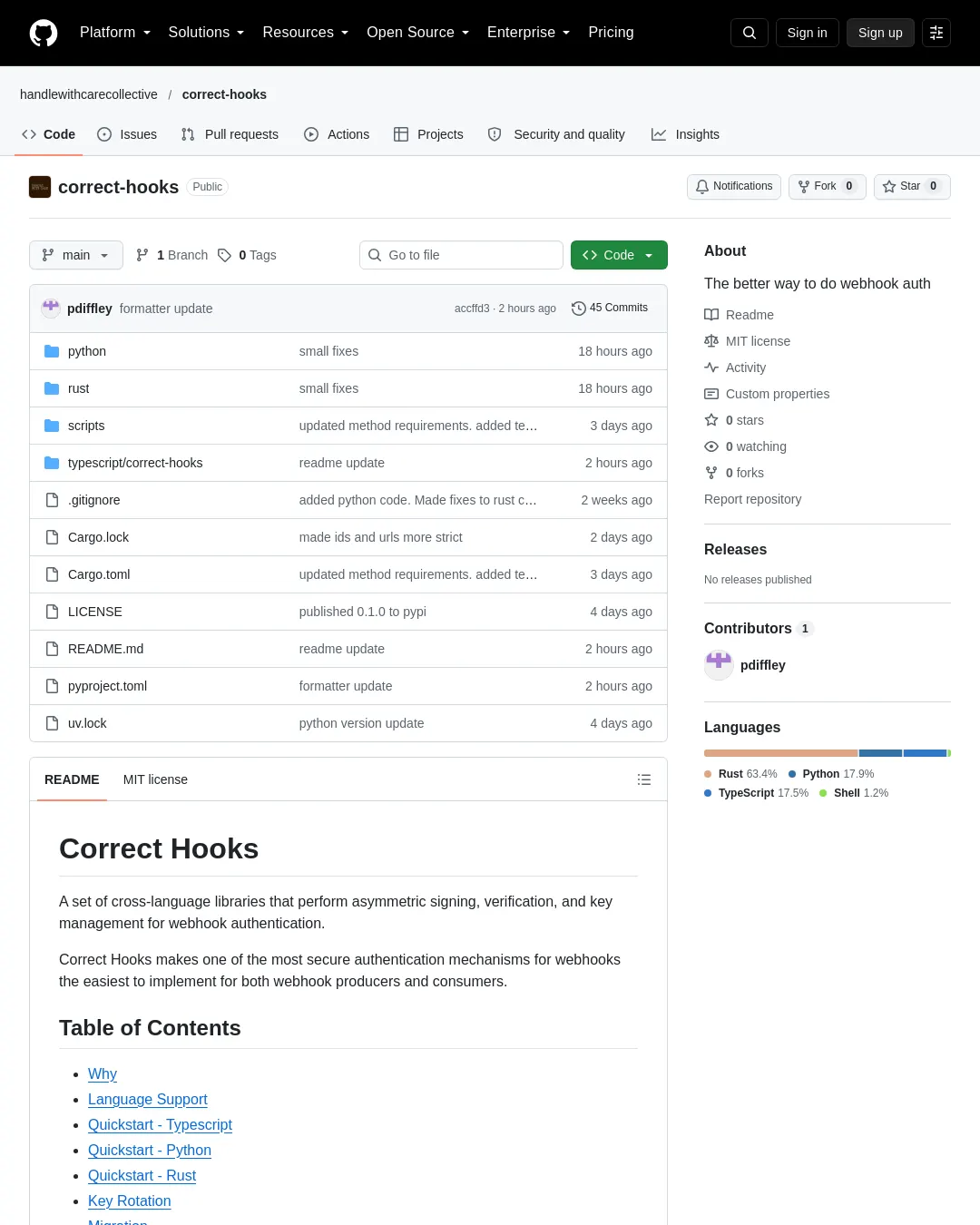Viewport: 980px width, 1225px height.
Task: Select the Code tab
Action: 48,134
